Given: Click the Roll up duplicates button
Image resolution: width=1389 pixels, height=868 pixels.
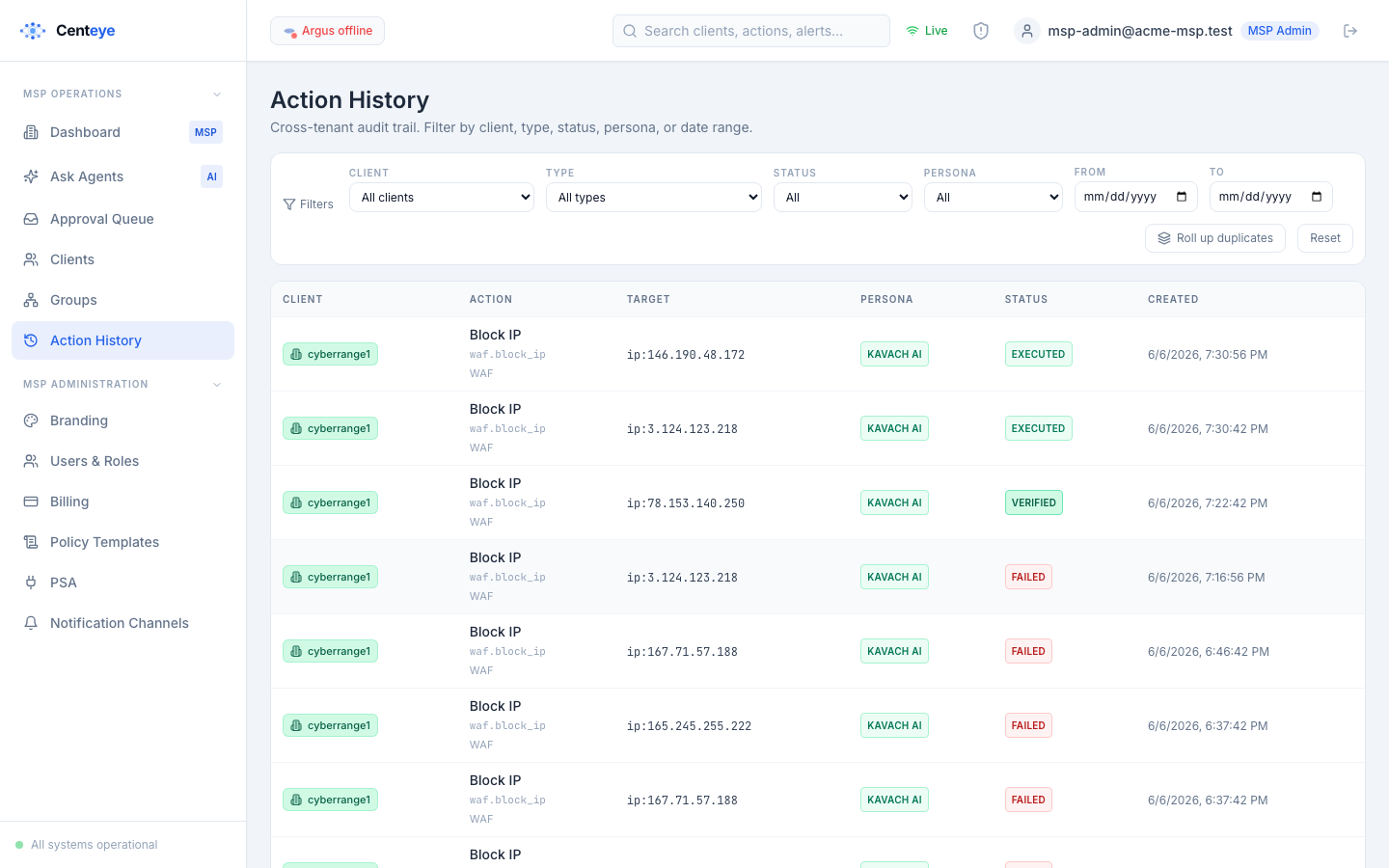Looking at the screenshot, I should [x=1215, y=238].
